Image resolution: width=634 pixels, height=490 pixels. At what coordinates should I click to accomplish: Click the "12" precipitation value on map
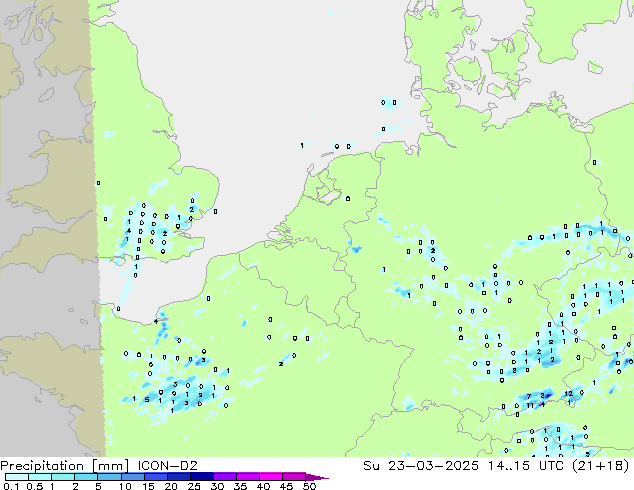568,393
